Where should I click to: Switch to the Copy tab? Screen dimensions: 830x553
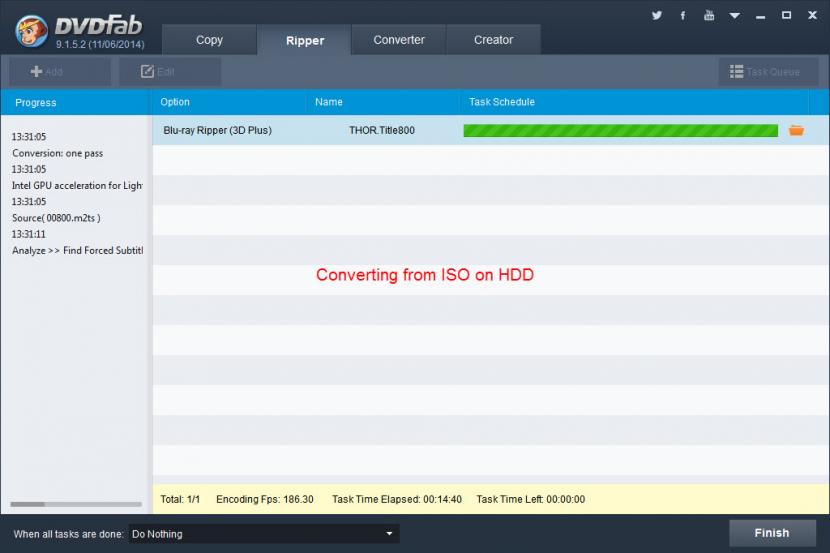209,40
